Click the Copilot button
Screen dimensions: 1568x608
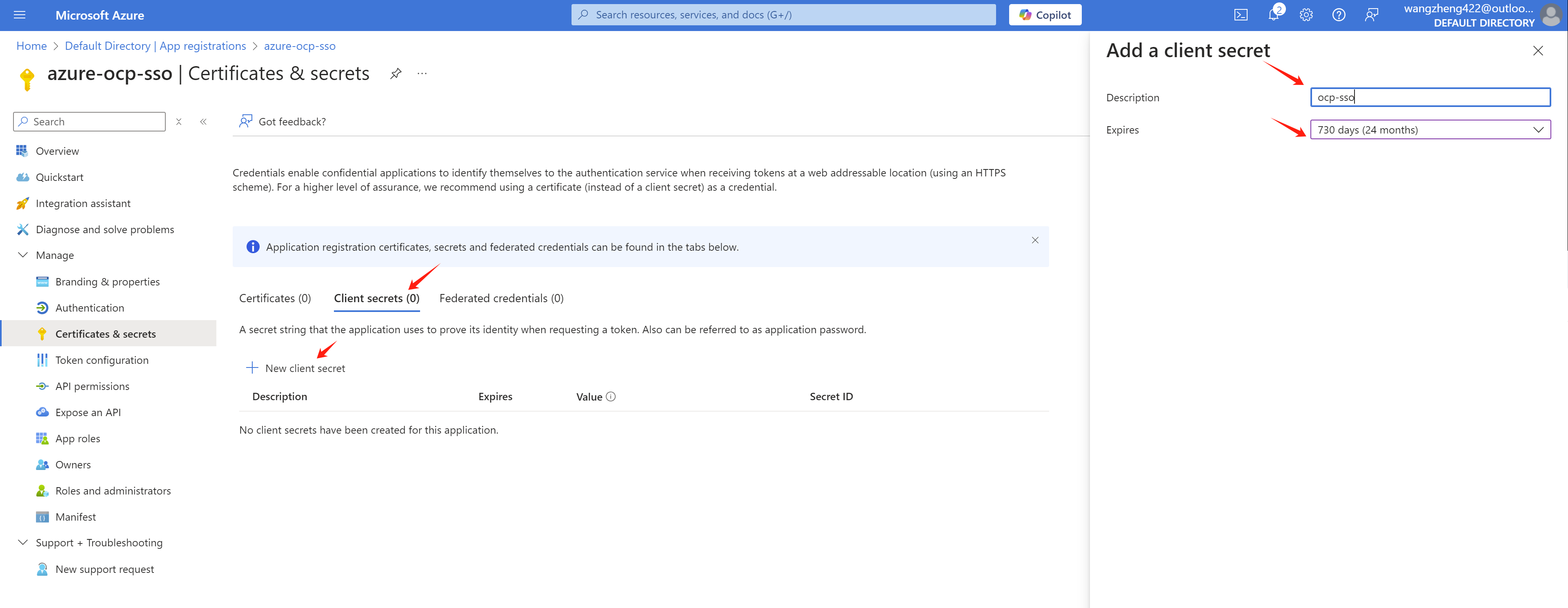click(x=1045, y=15)
